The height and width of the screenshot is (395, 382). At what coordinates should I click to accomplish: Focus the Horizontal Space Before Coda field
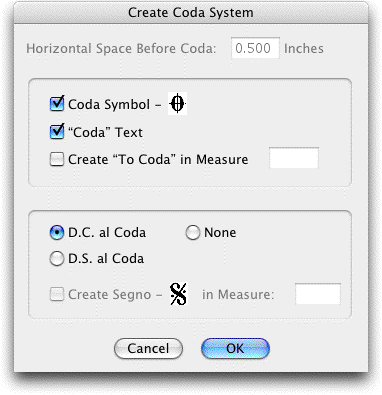click(255, 48)
